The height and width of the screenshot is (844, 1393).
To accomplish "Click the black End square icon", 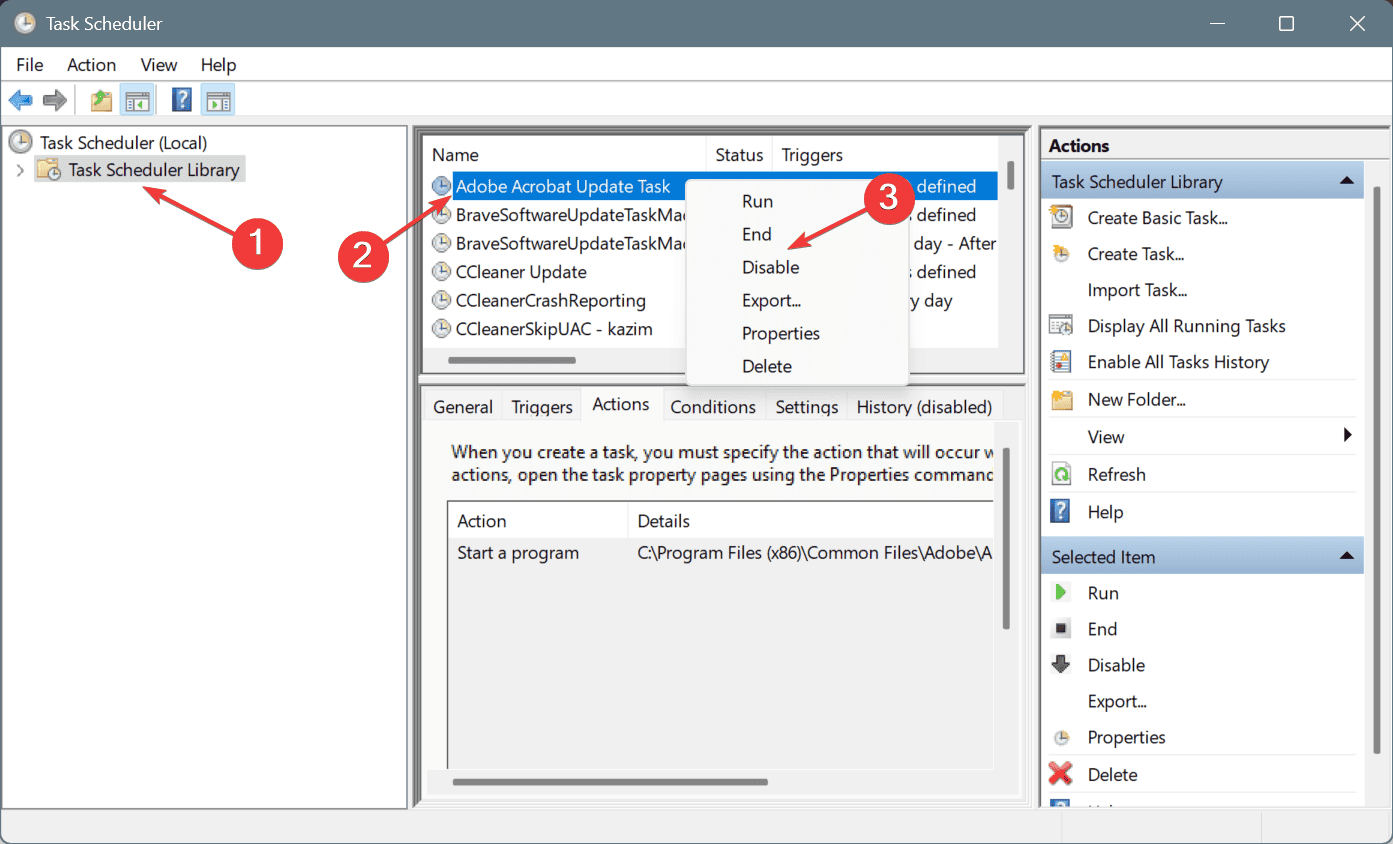I will 1062,629.
